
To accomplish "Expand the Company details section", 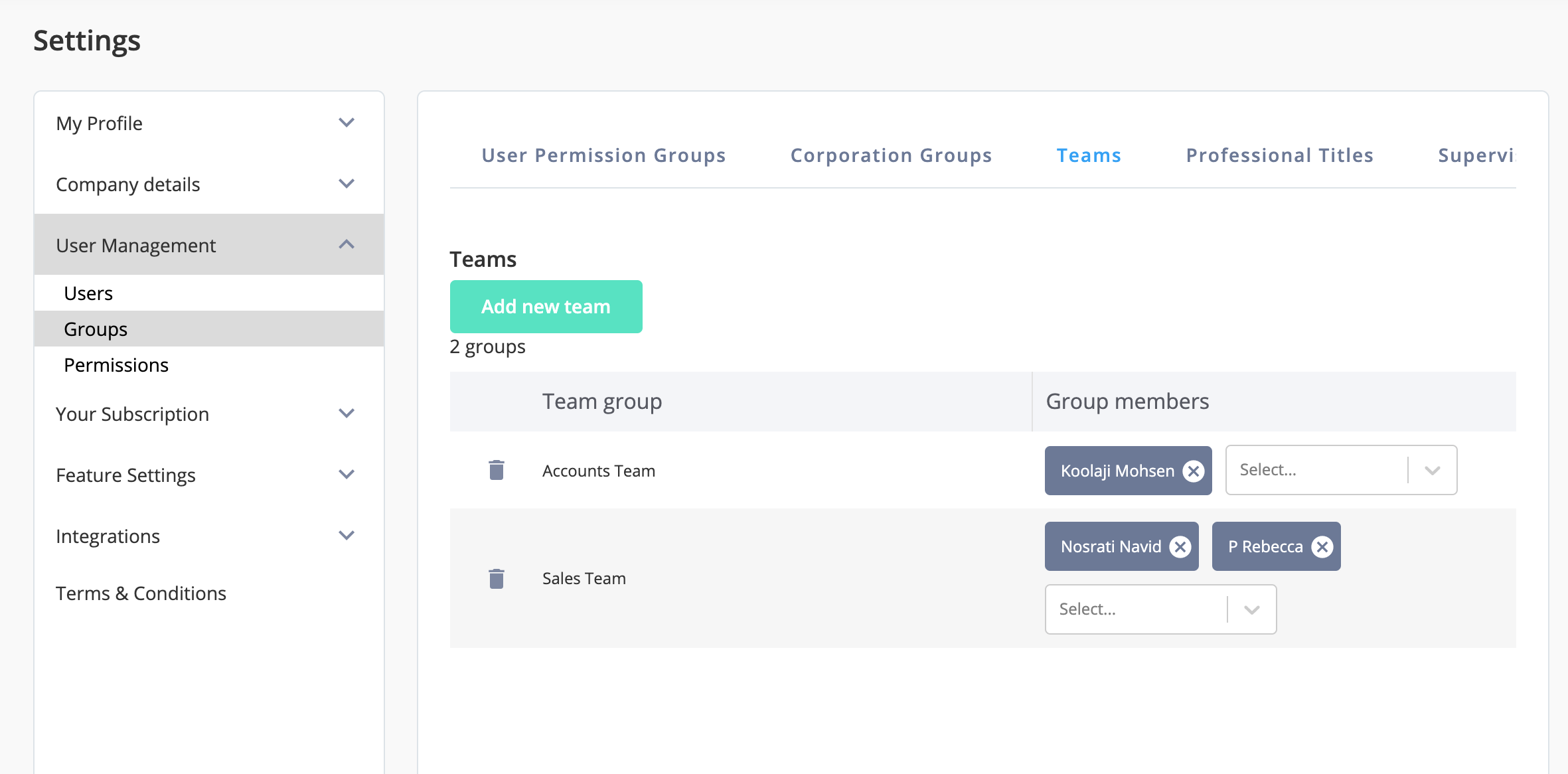I will click(208, 185).
